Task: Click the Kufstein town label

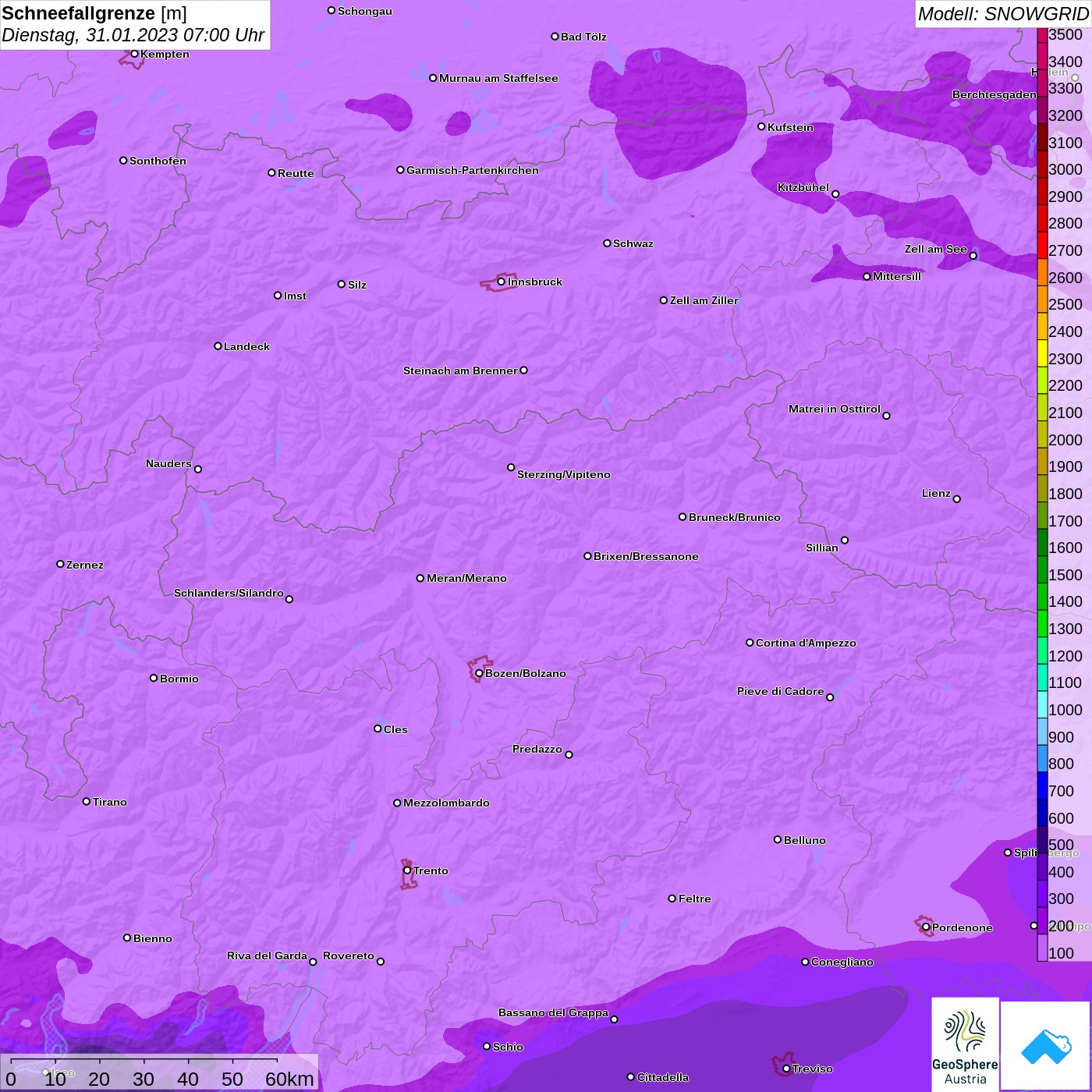Action: point(790,127)
